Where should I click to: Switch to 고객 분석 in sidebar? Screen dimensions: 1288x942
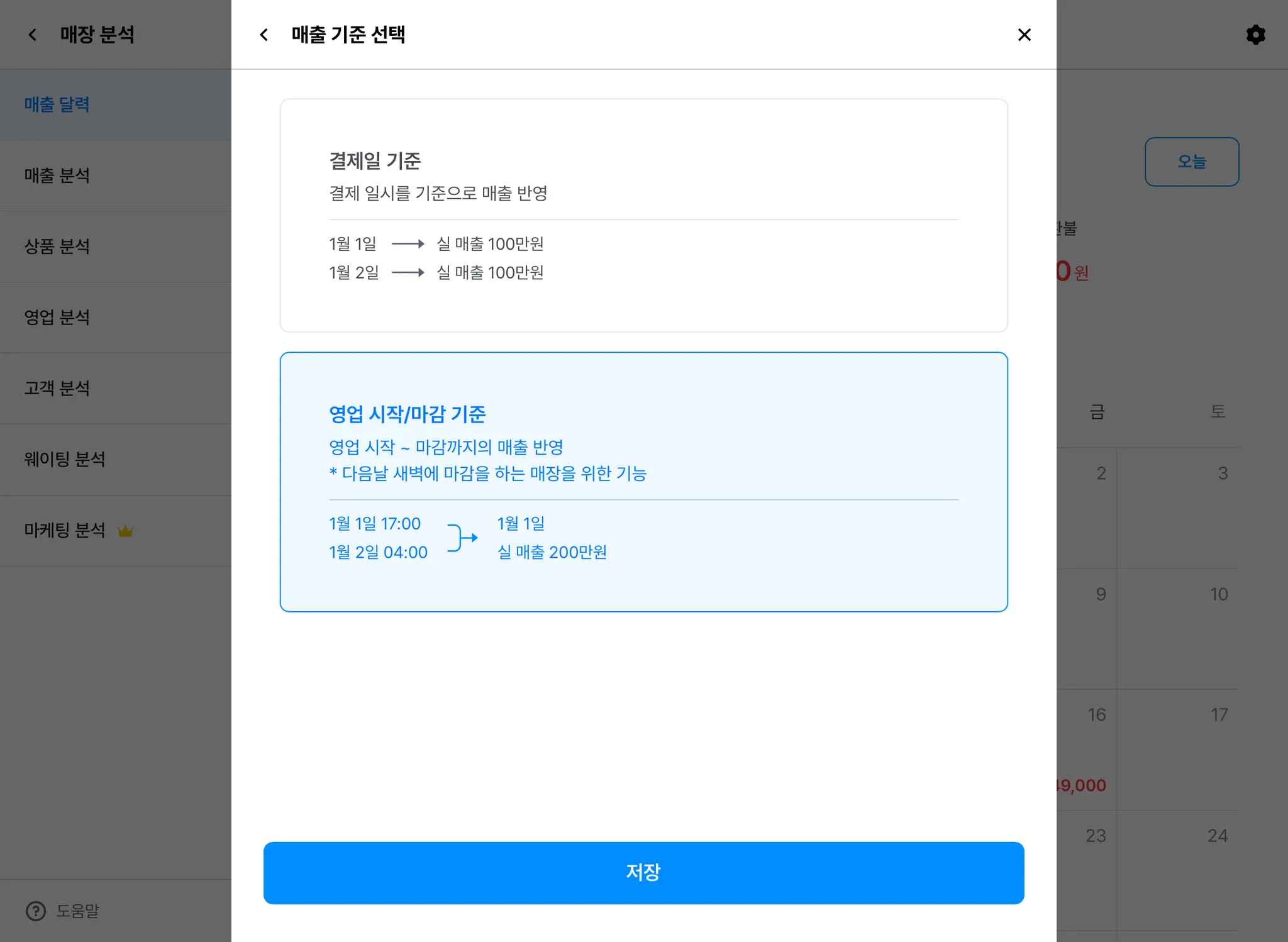pos(57,389)
